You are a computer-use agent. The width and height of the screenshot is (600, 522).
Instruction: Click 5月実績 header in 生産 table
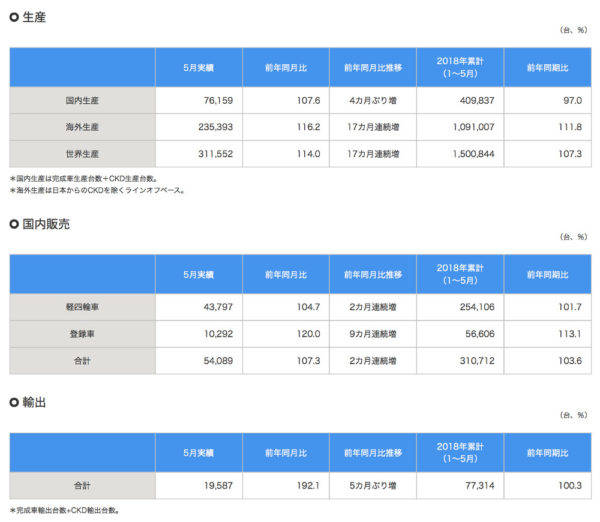199,68
